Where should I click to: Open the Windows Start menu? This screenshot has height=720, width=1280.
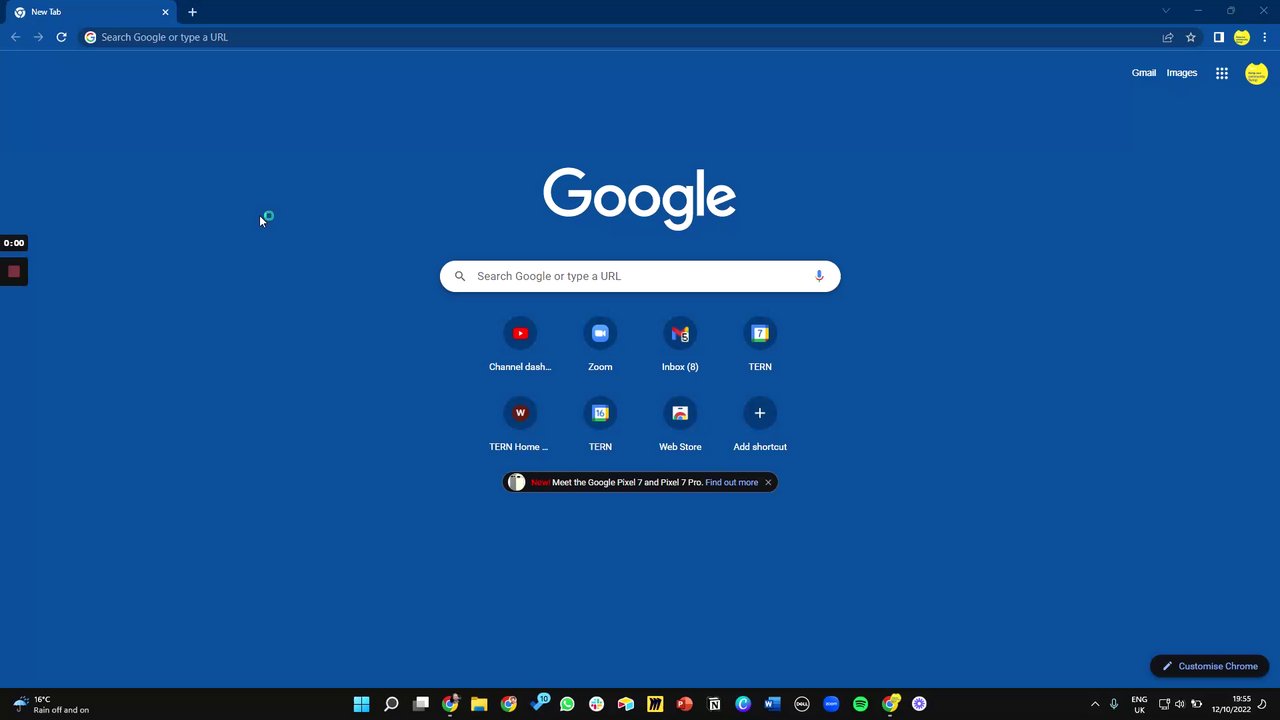pyautogui.click(x=361, y=704)
